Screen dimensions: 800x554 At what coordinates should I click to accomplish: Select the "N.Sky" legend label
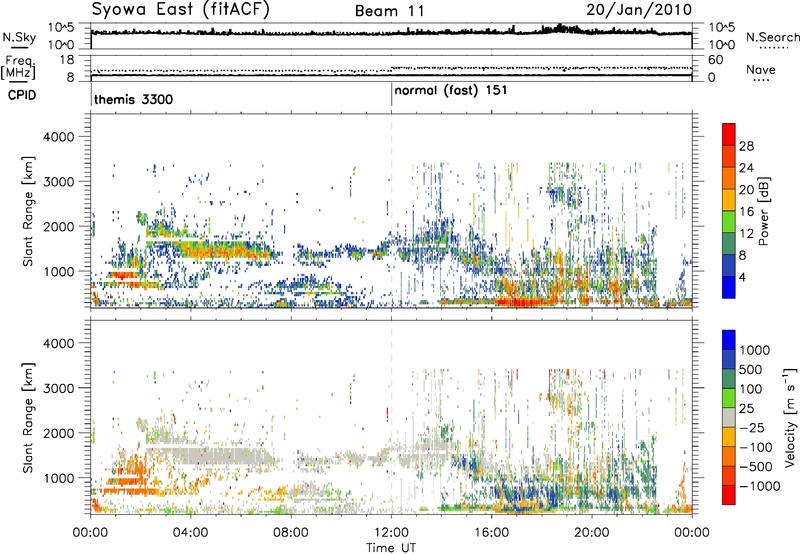click(19, 37)
